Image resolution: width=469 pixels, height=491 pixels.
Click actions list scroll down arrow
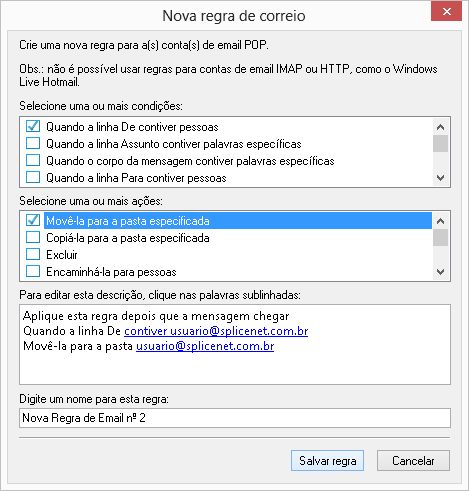point(440,272)
